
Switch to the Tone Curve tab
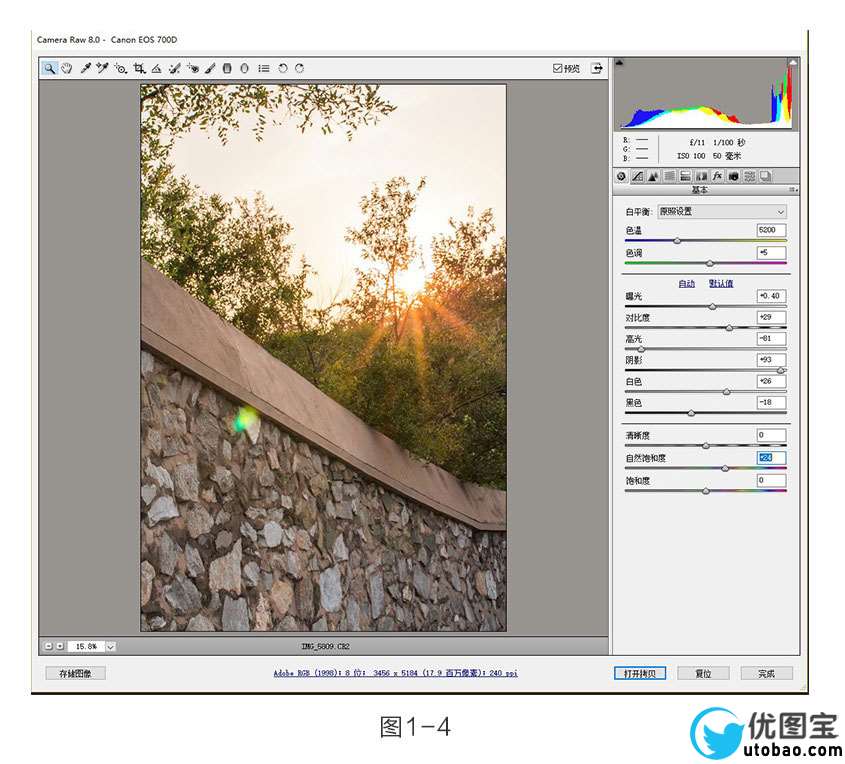pos(637,177)
